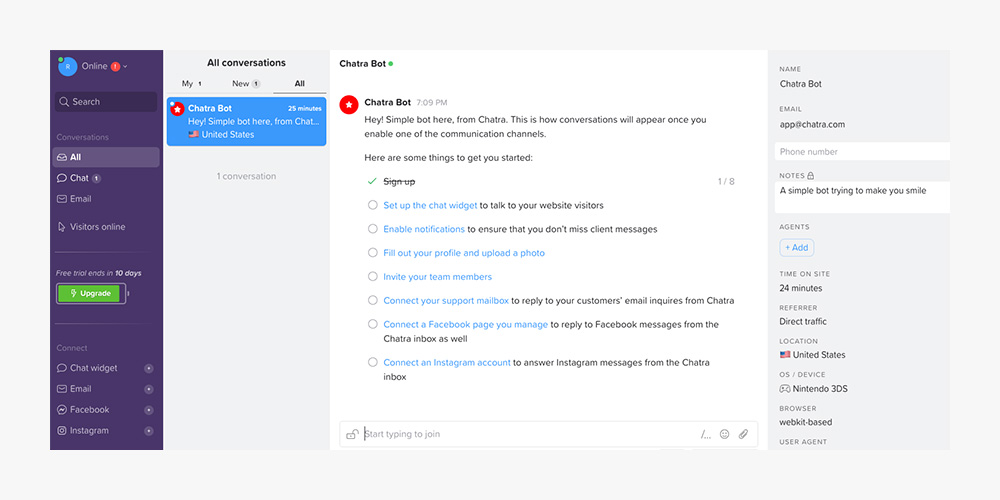Screen dimensions: 1000x500
Task: Open Fill out your profile and upload a photo
Action: 464,253
